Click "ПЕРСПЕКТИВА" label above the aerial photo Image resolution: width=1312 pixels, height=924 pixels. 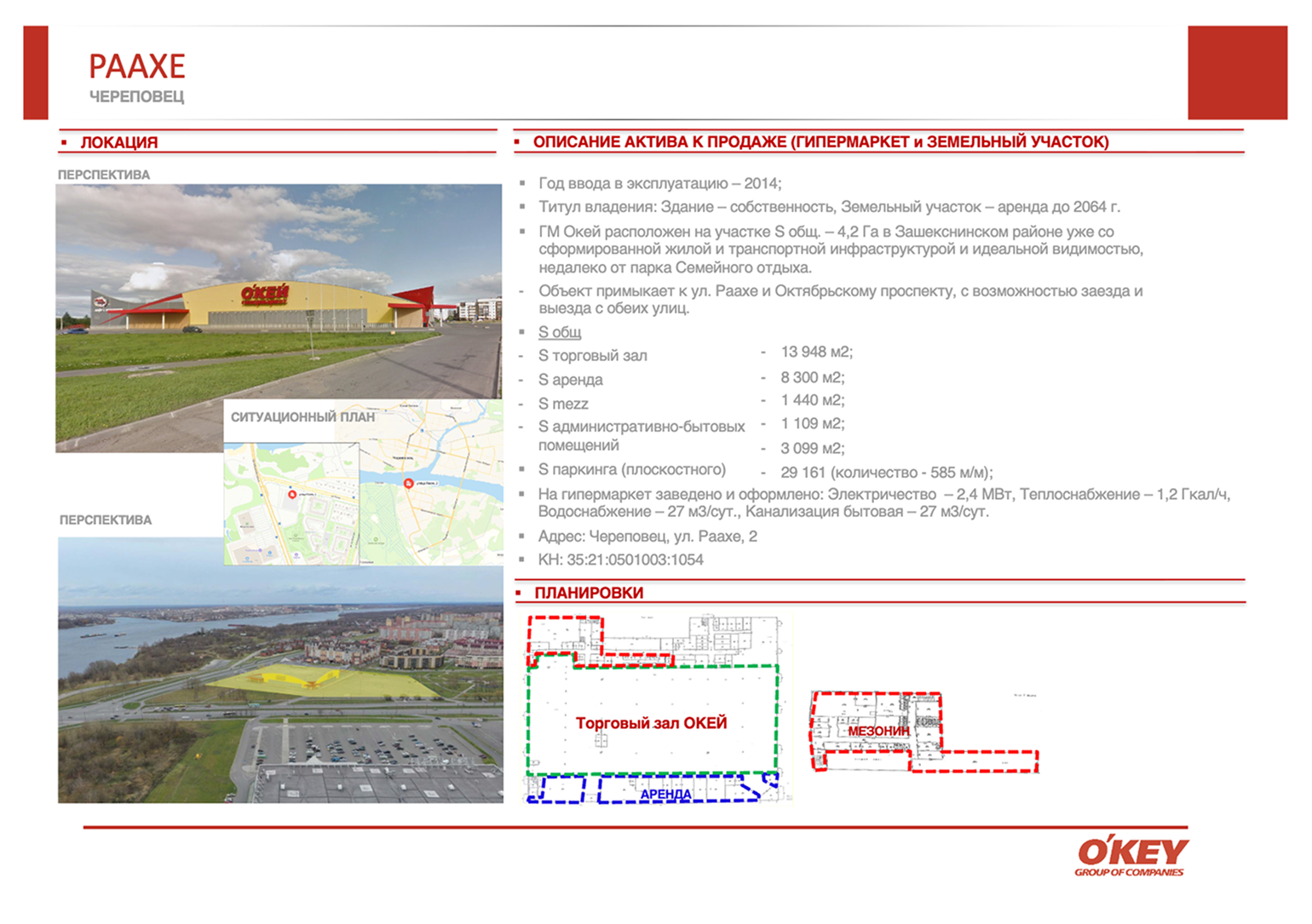tap(106, 519)
